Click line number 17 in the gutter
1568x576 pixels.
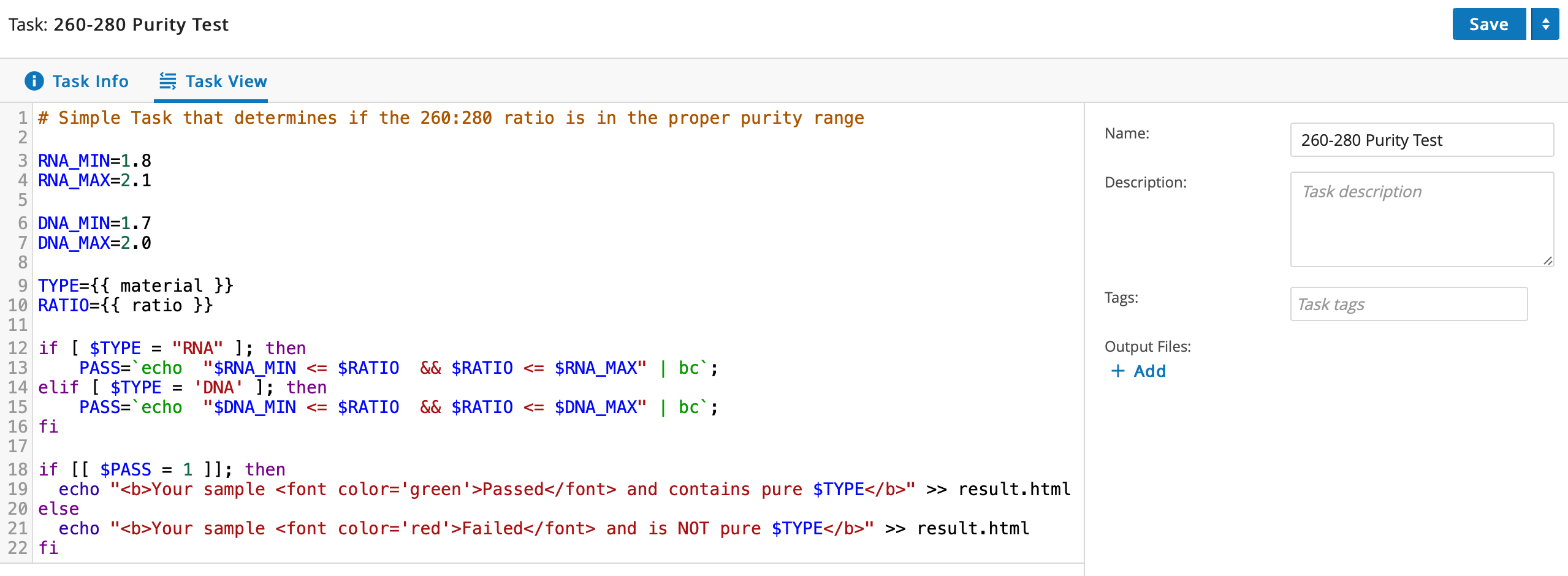coord(18,446)
